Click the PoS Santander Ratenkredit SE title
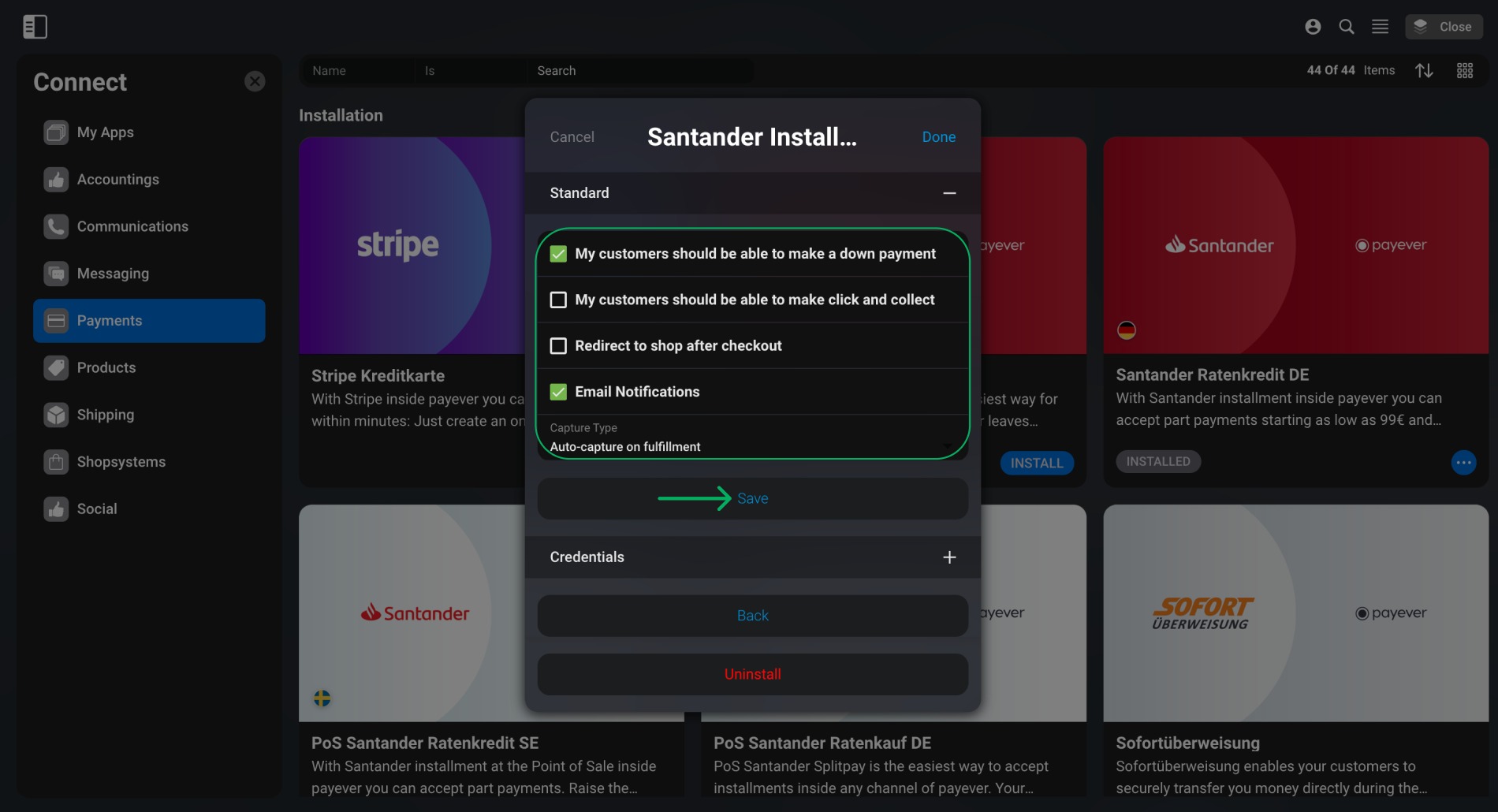 [x=425, y=743]
